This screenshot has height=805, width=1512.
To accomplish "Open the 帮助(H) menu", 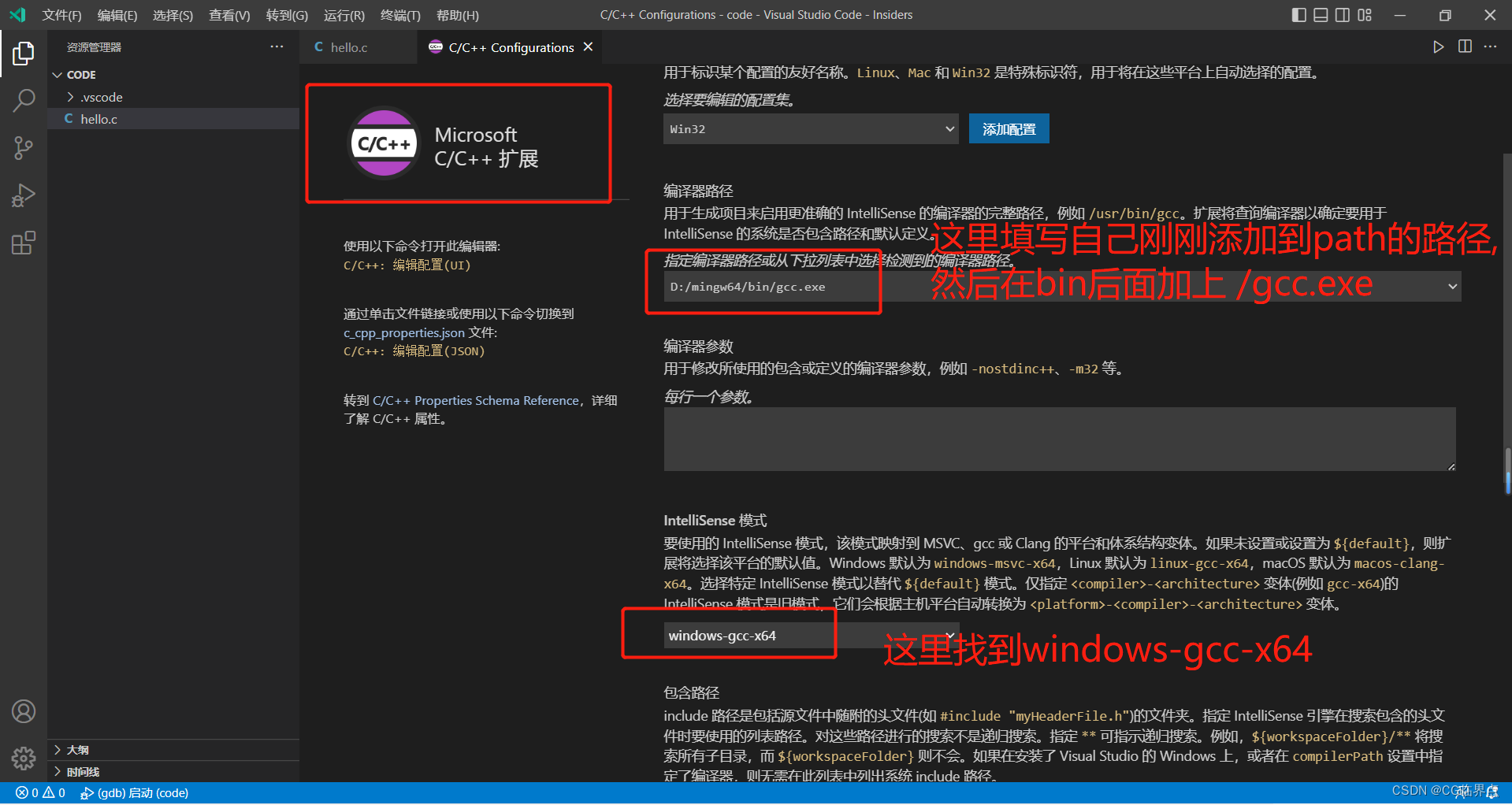I will coord(458,15).
